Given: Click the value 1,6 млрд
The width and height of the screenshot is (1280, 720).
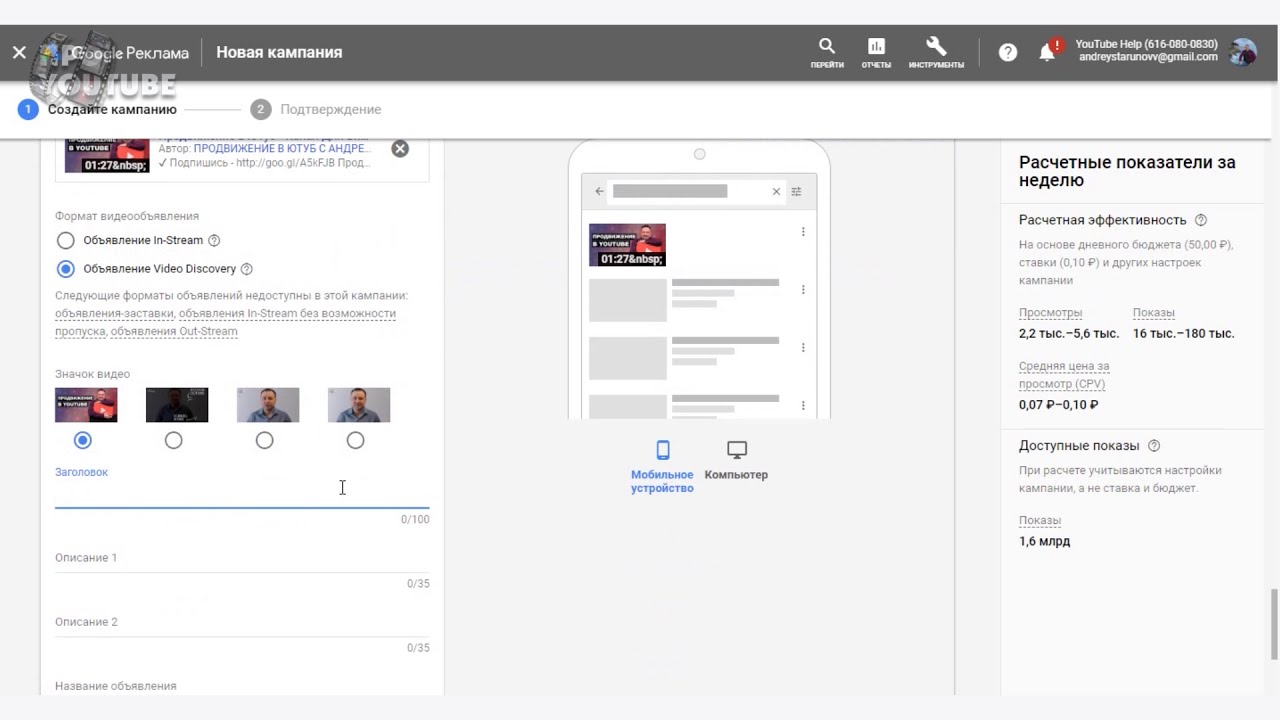Looking at the screenshot, I should click(1044, 542).
